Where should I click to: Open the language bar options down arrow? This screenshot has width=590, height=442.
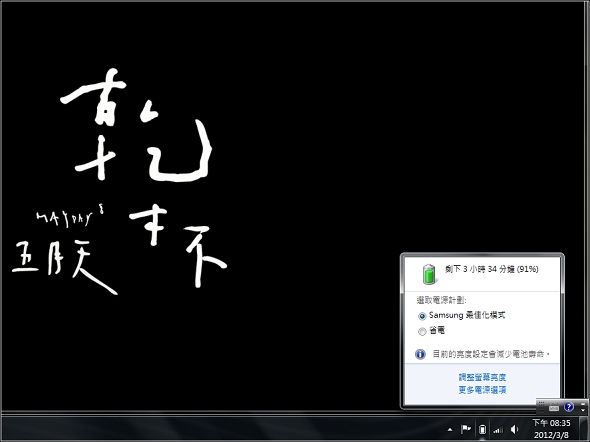(x=583, y=410)
